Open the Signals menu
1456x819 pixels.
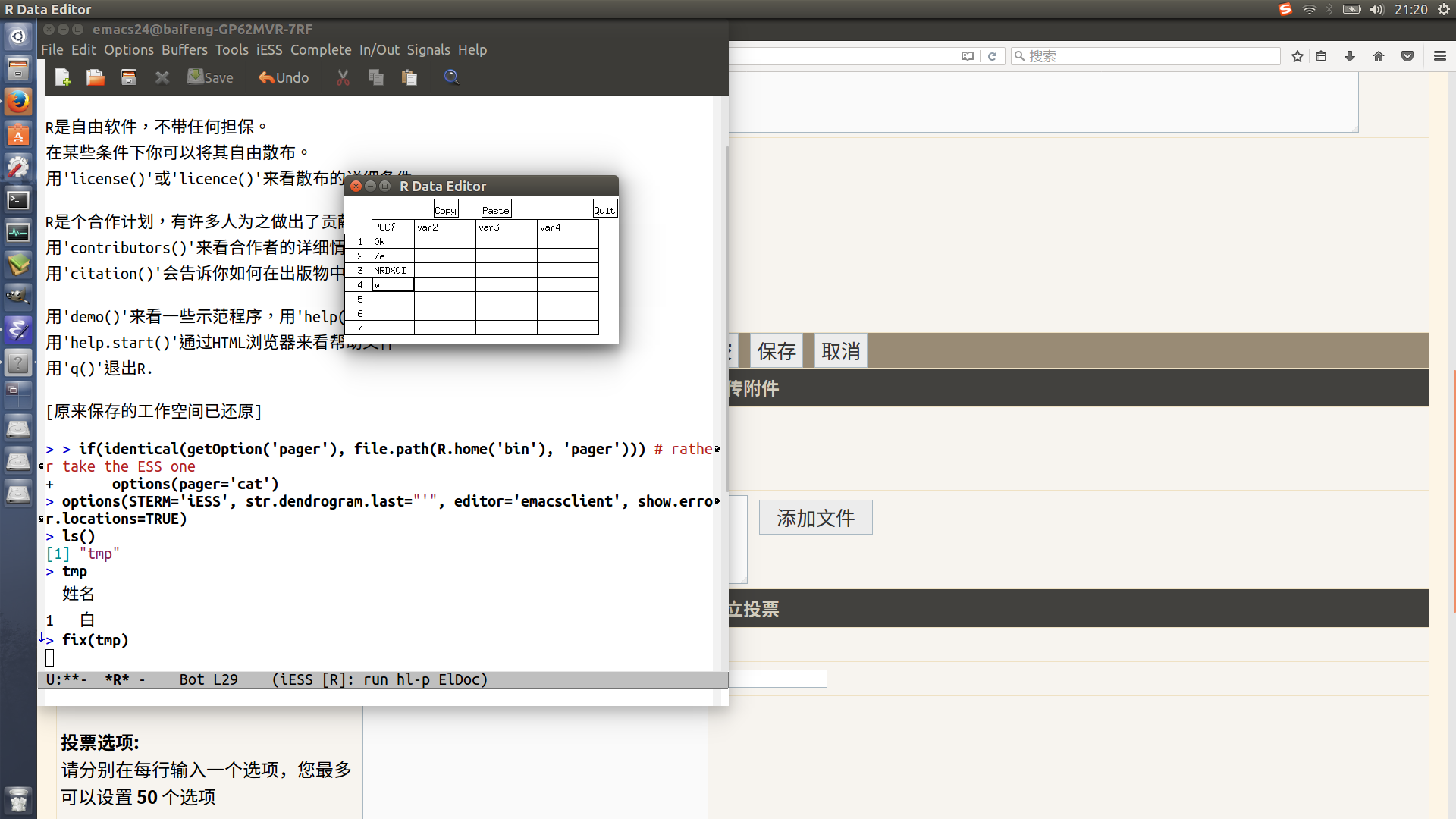click(428, 50)
